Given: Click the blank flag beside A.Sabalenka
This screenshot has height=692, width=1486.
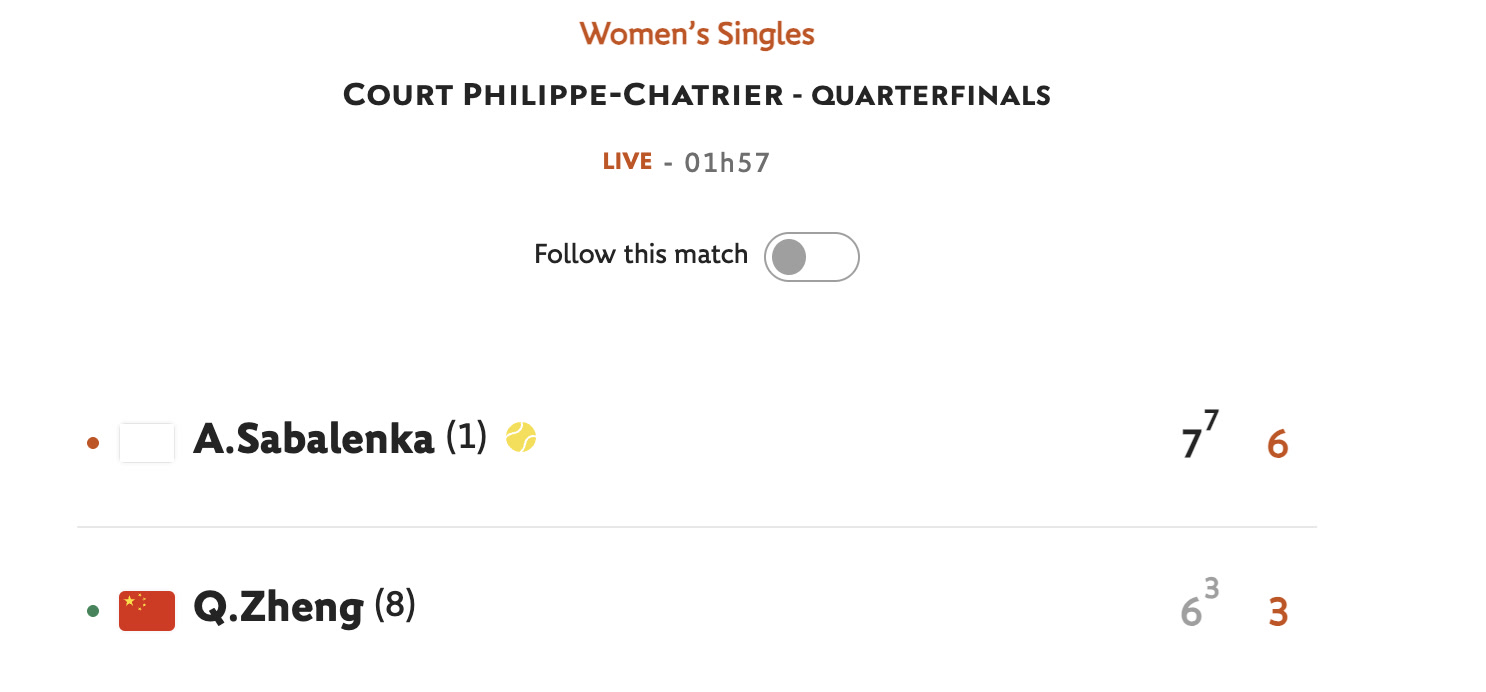Looking at the screenshot, I should click(x=147, y=442).
